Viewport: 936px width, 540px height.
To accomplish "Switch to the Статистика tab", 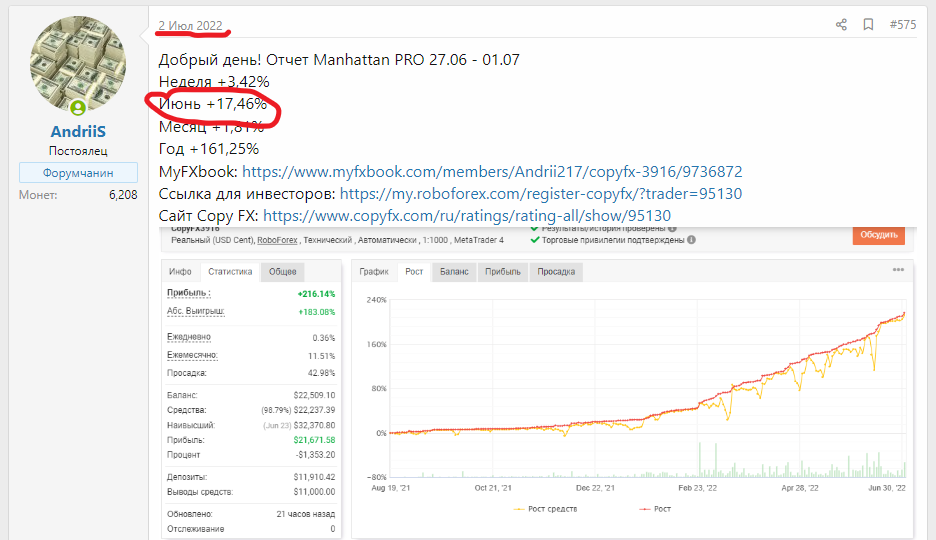I will 230,271.
